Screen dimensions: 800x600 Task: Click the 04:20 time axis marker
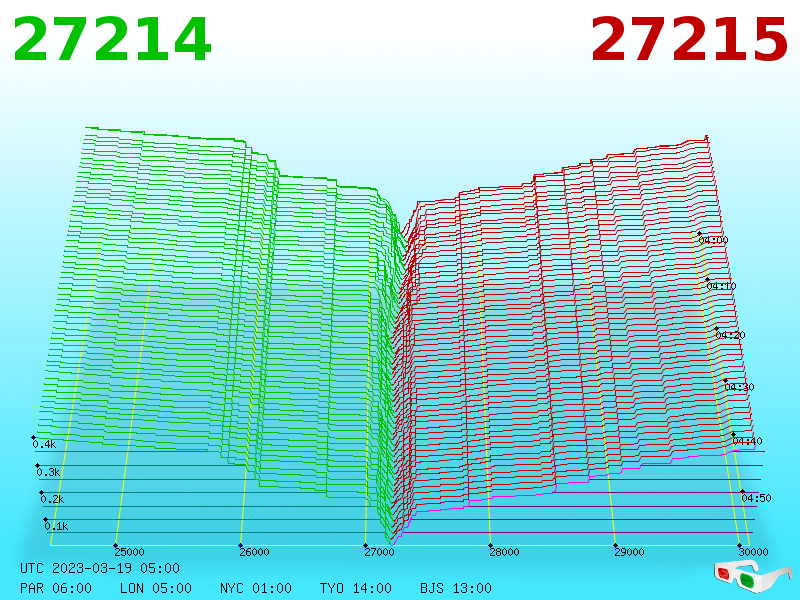click(730, 335)
